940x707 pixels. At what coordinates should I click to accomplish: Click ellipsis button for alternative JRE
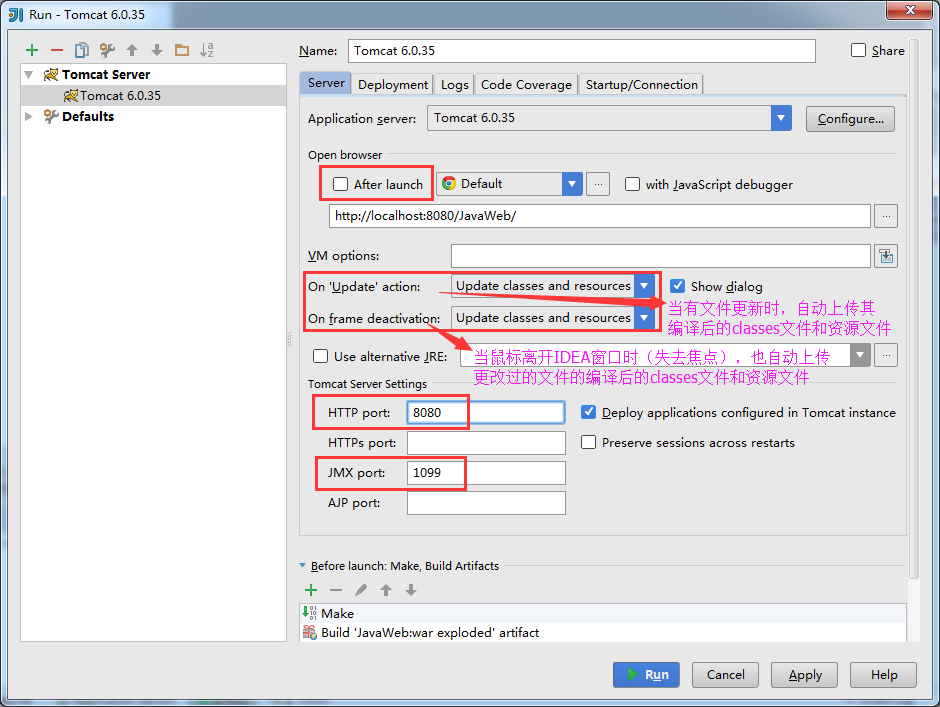click(x=885, y=356)
